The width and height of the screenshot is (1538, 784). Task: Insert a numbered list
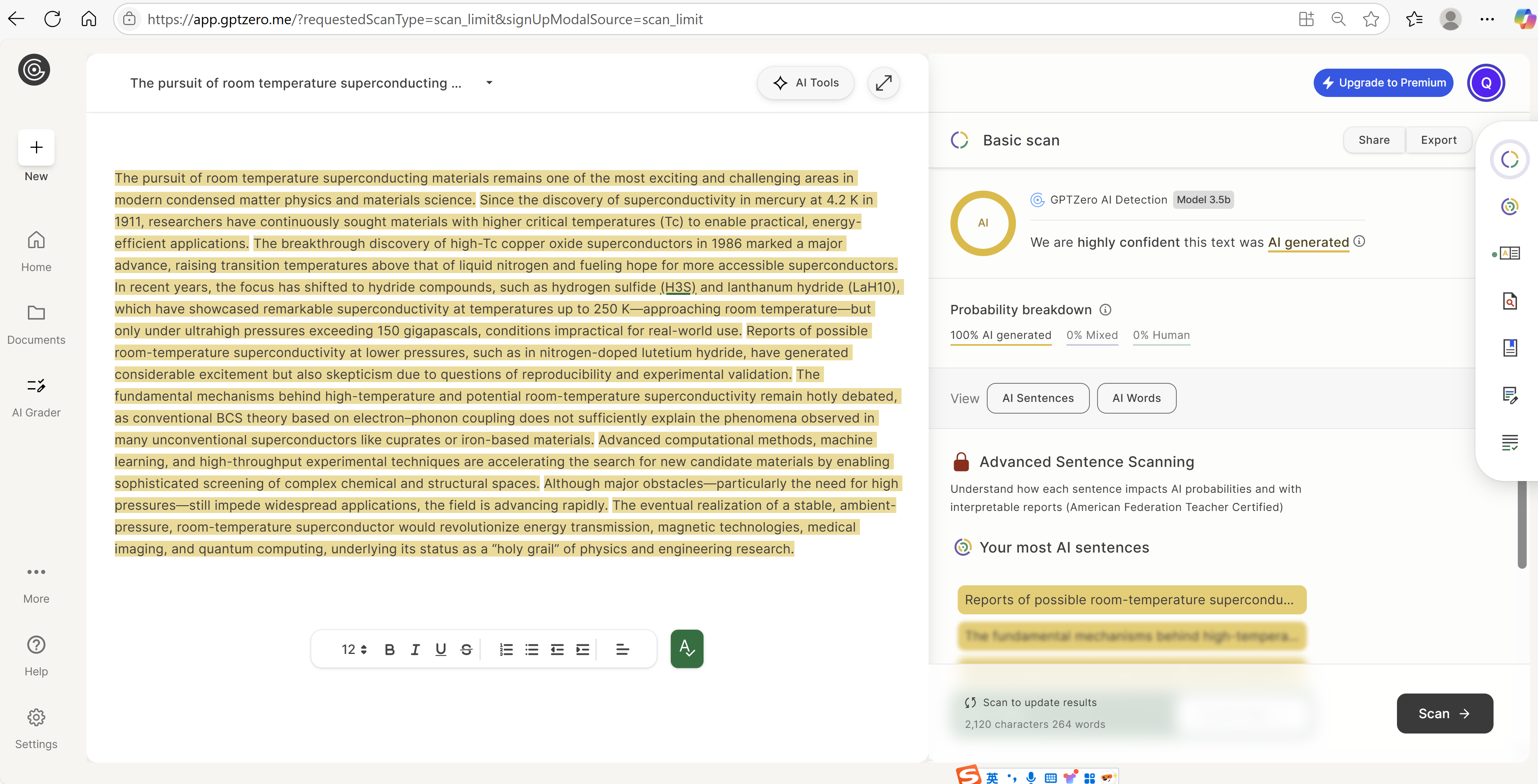[506, 649]
